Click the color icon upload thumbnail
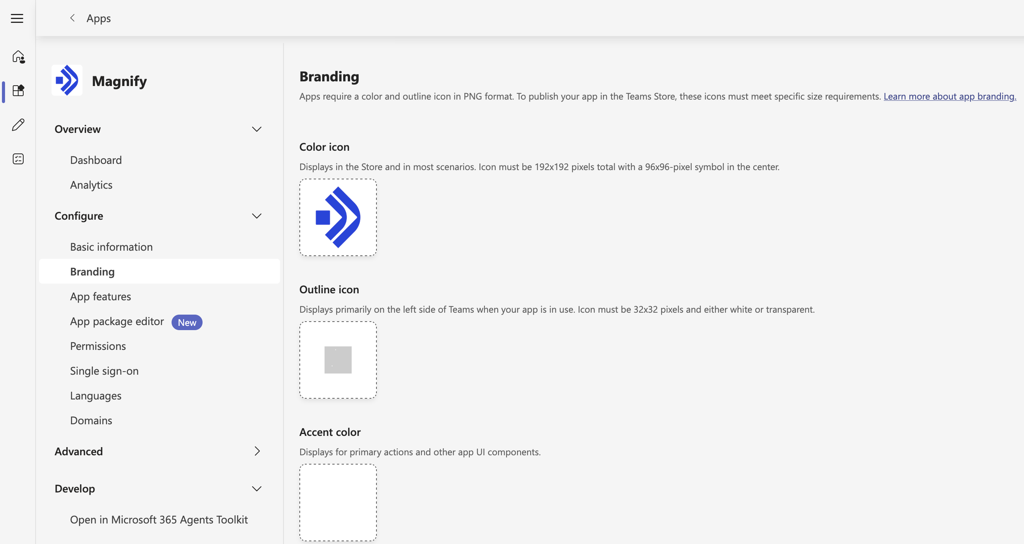 pos(338,218)
